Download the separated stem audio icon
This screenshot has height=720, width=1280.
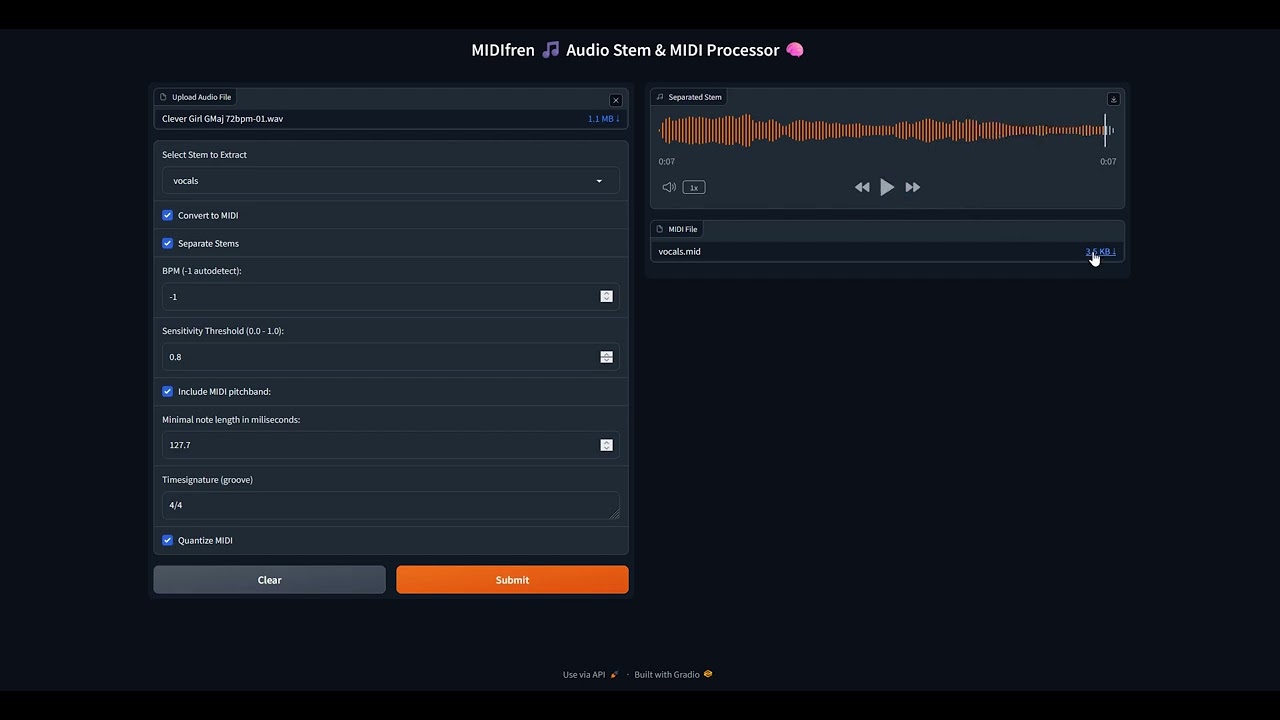(x=1113, y=99)
